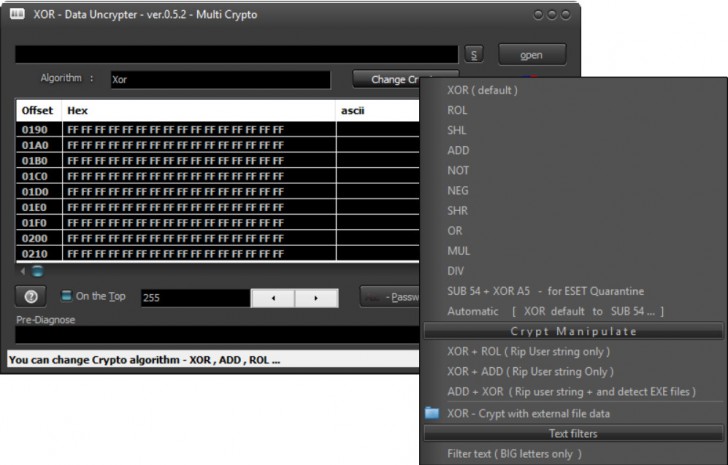Click the Hex column header
Screen dimensions: 728x465
[198, 110]
